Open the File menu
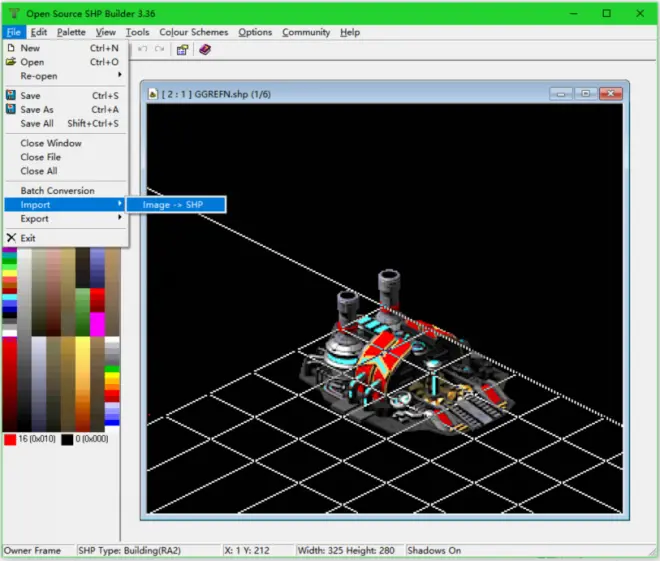 click(13, 32)
